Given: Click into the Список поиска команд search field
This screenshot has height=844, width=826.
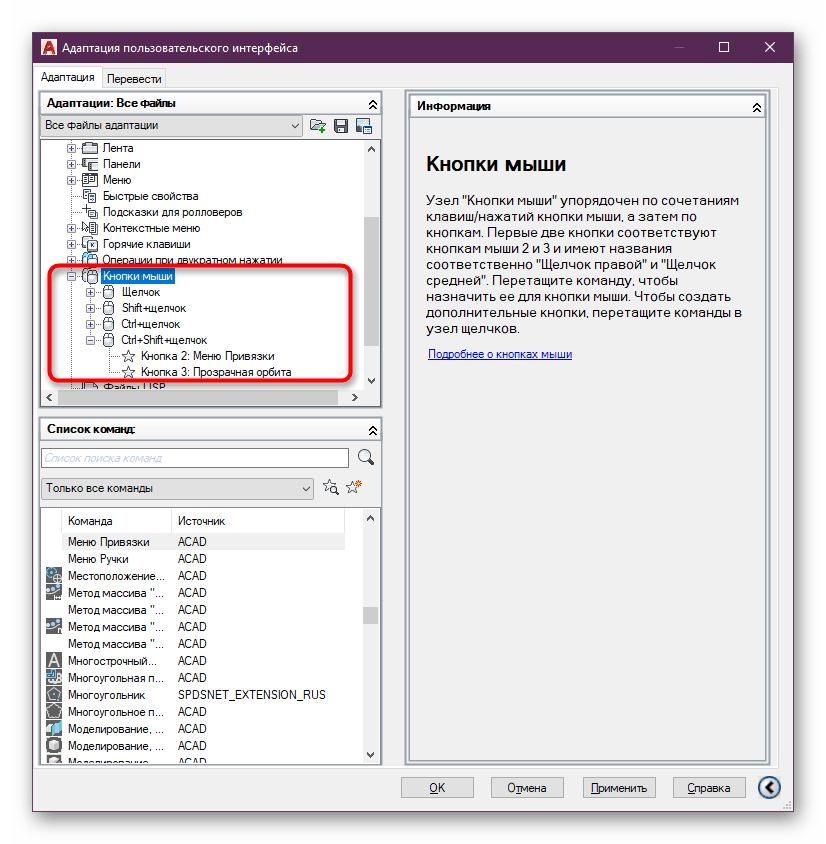Looking at the screenshot, I should pyautogui.click(x=195, y=458).
